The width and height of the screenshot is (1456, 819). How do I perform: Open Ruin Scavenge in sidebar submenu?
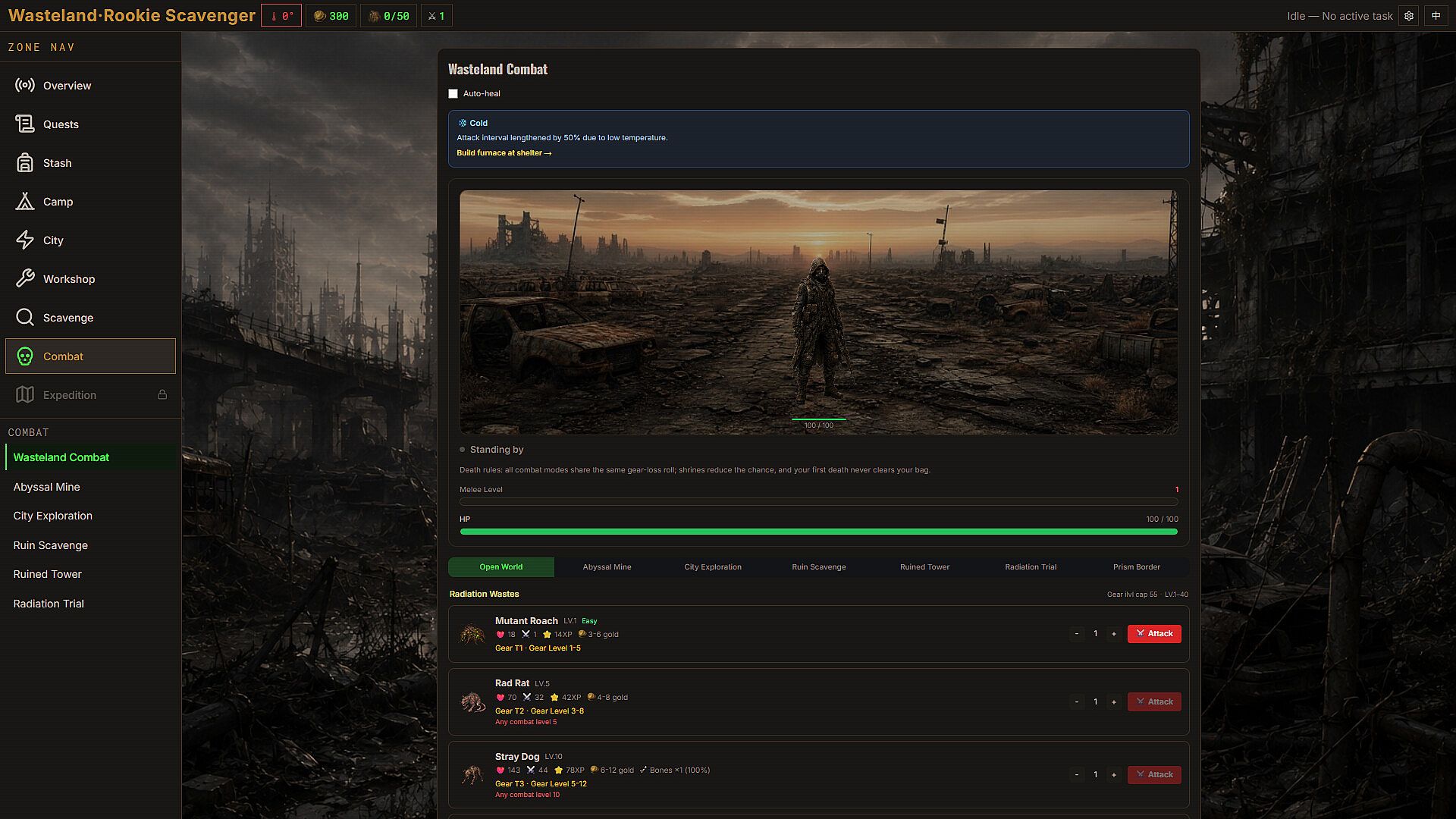click(91, 545)
